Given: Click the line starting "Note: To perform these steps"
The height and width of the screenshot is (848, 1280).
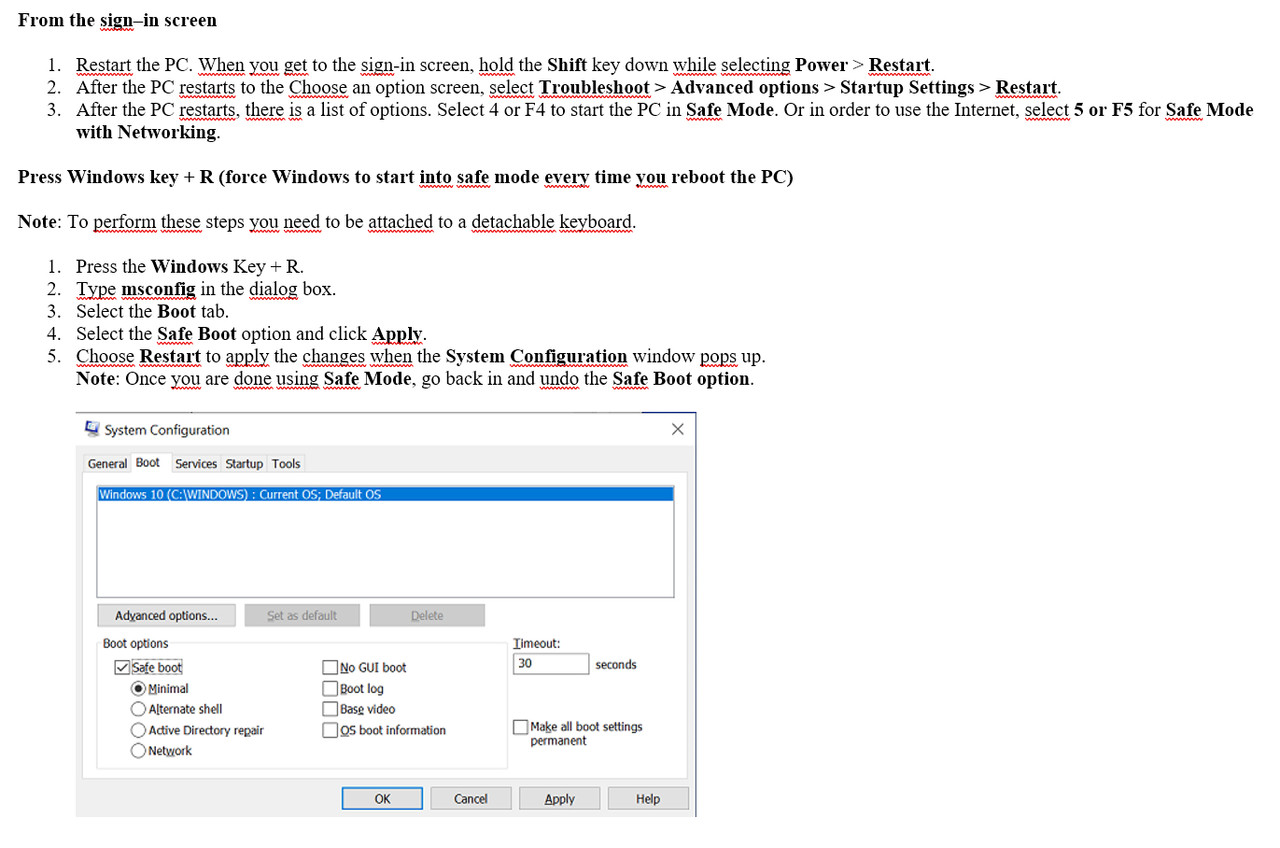Looking at the screenshot, I should (x=327, y=222).
